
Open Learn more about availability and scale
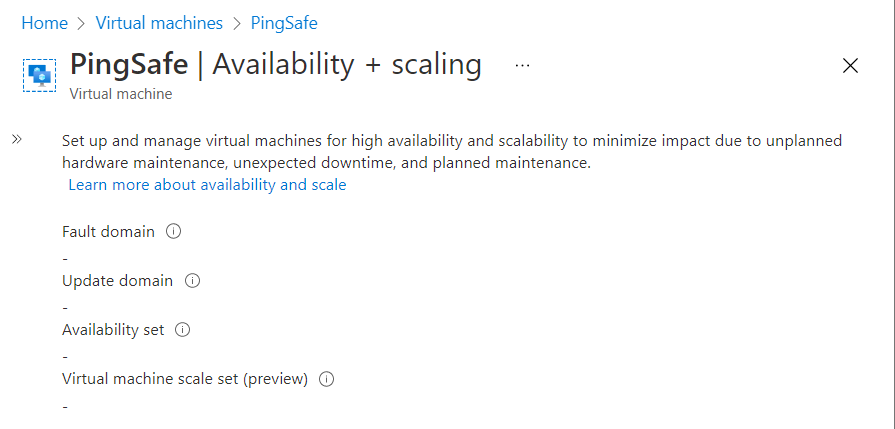tap(207, 185)
